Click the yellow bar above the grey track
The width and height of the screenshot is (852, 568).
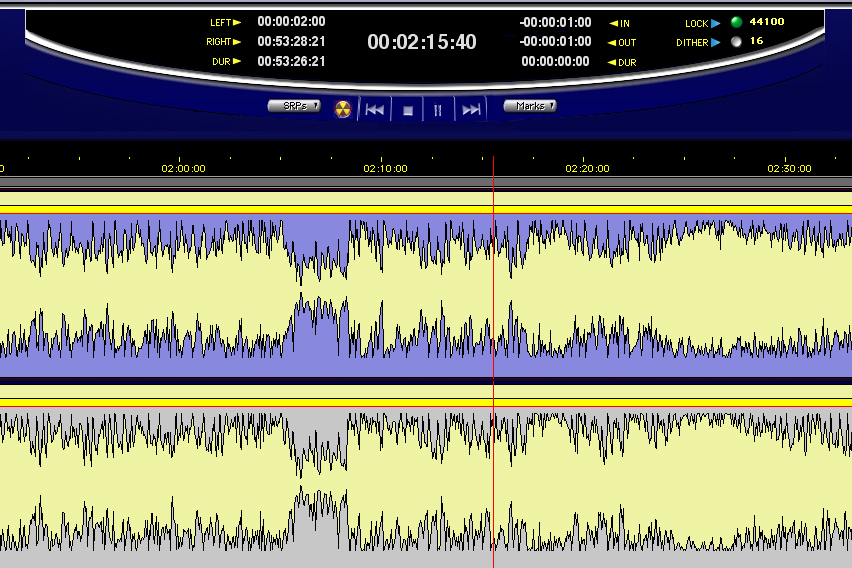coord(426,402)
